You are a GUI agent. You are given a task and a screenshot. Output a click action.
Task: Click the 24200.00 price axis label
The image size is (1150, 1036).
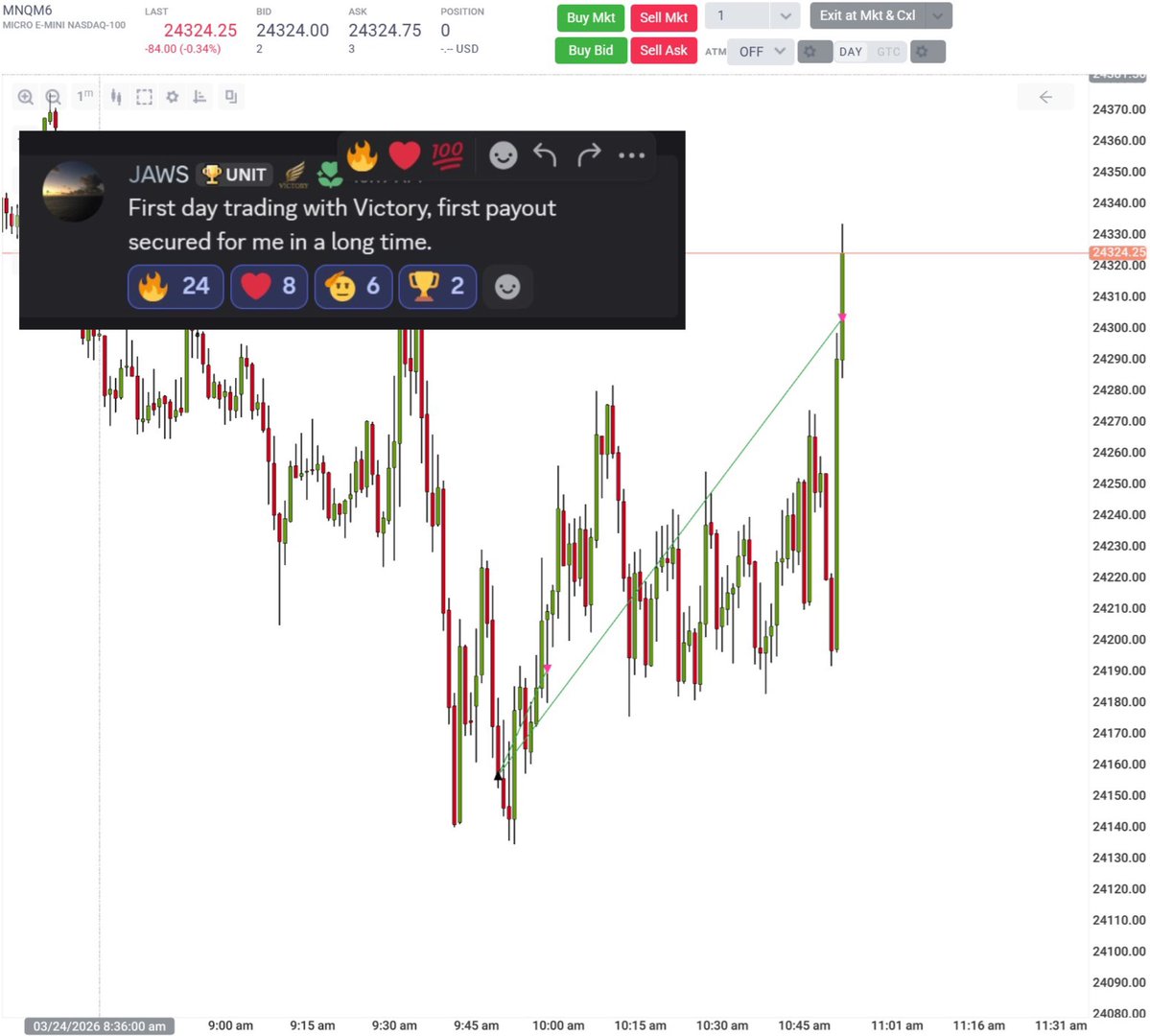pos(1118,639)
